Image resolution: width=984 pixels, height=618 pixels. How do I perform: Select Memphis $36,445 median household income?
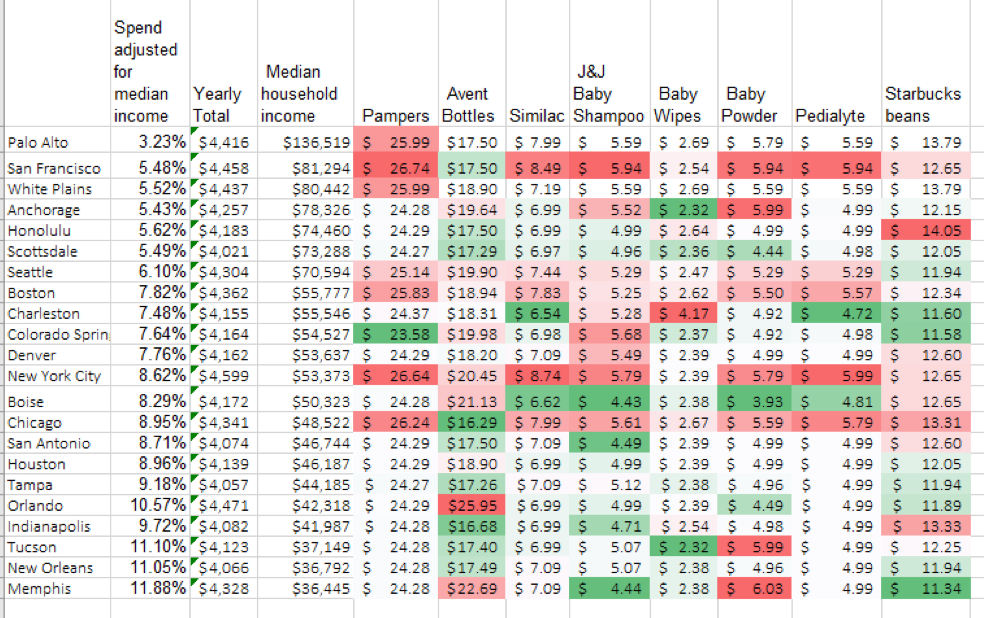coord(305,587)
